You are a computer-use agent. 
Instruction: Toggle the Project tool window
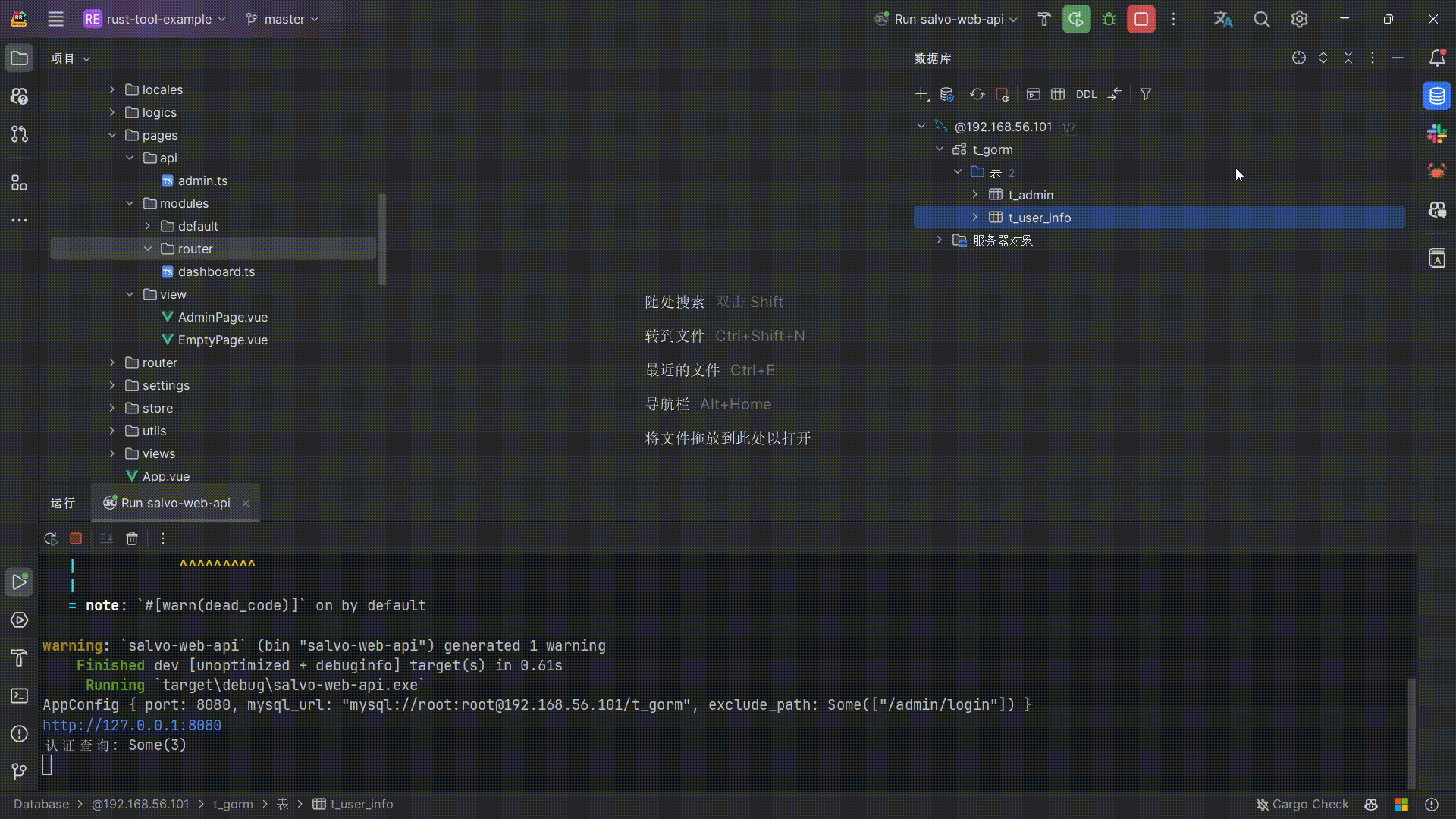pos(19,58)
